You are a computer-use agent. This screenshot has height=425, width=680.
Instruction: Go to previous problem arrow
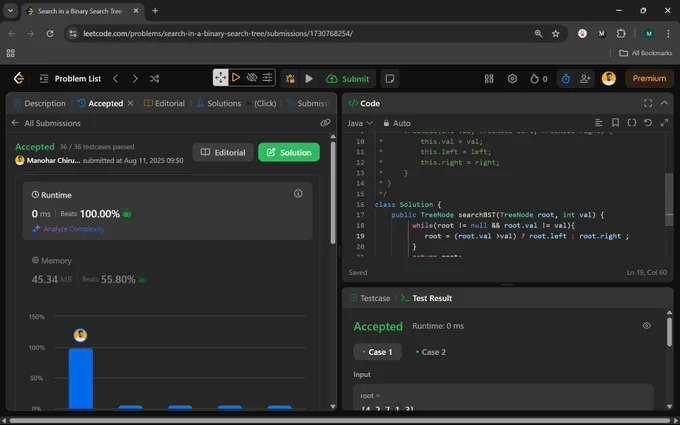pos(115,78)
